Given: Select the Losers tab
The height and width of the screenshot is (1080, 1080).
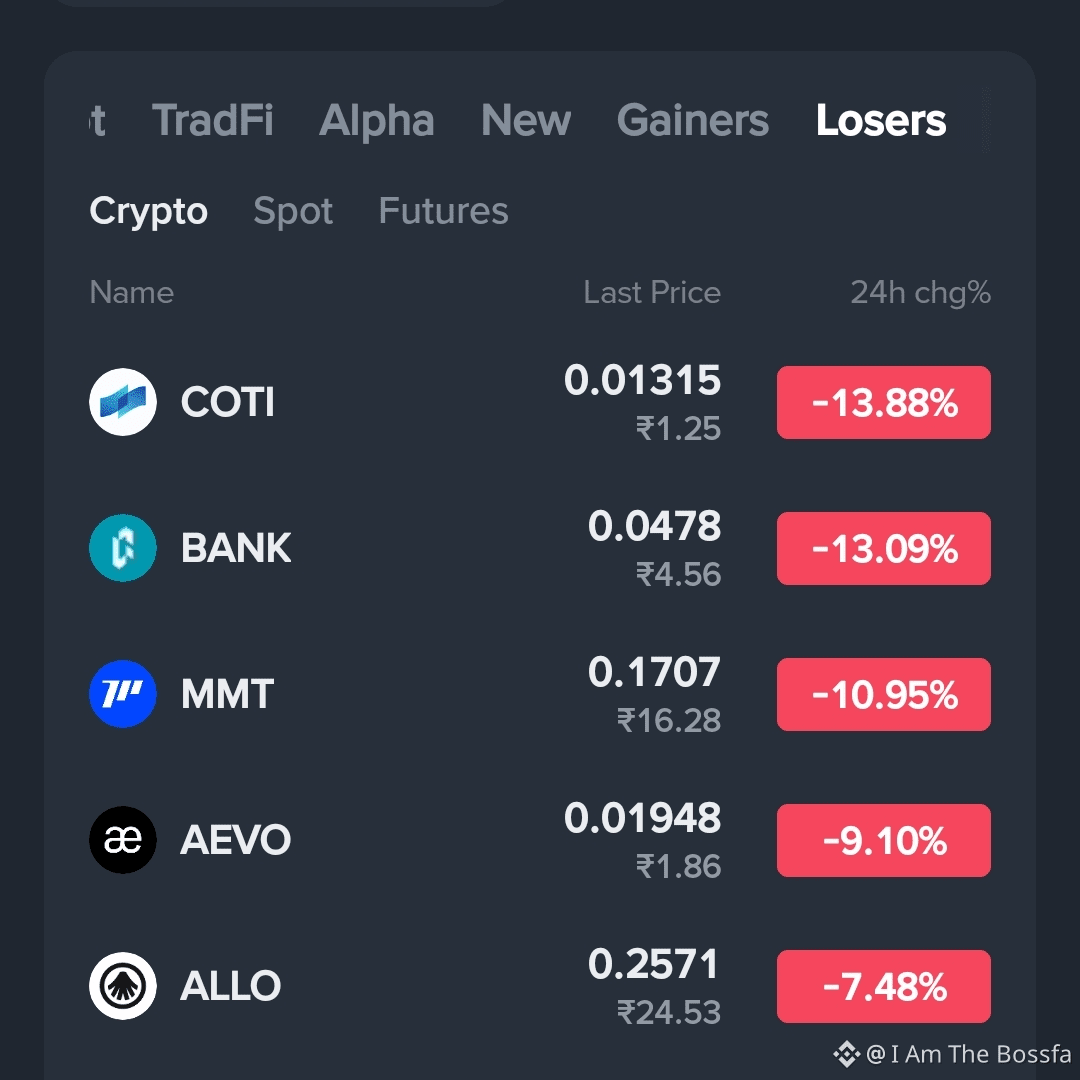Looking at the screenshot, I should point(881,121).
